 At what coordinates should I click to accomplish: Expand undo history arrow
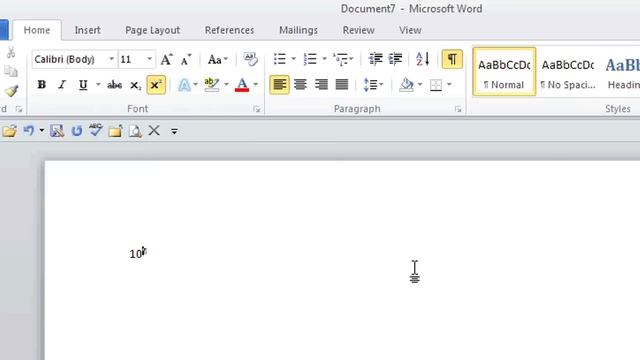[x=42, y=131]
